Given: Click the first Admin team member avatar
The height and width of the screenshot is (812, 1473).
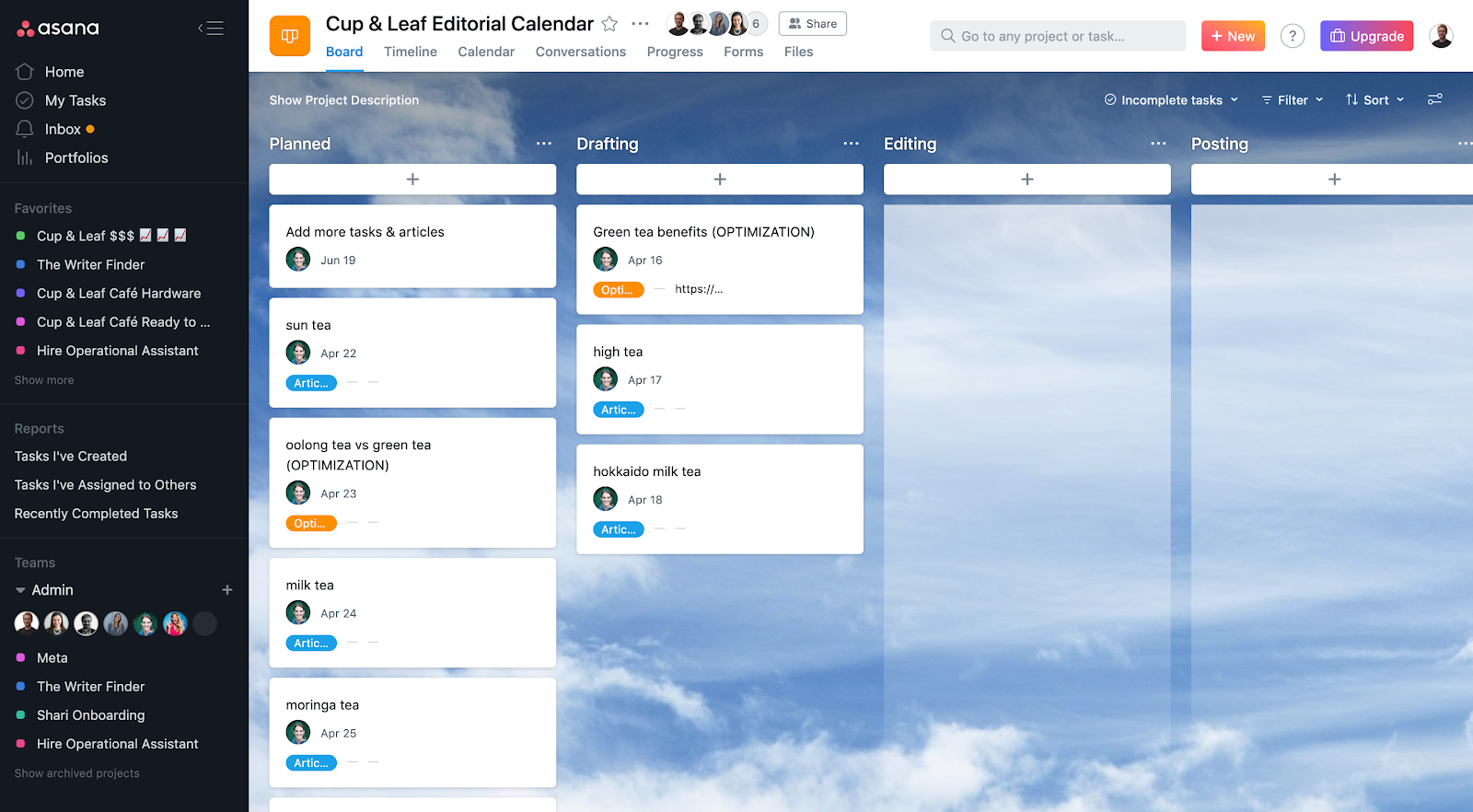Looking at the screenshot, I should 27,623.
